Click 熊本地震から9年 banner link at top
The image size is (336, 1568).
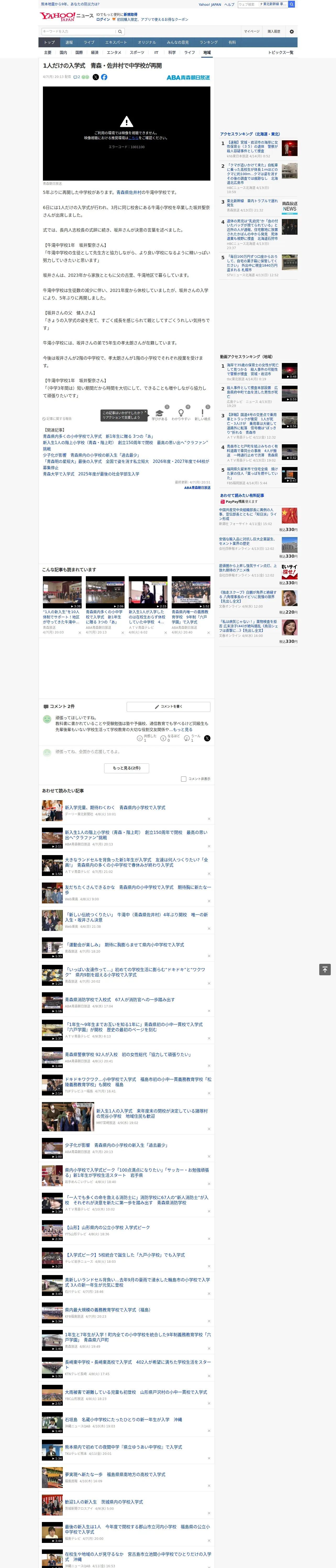click(x=70, y=4)
